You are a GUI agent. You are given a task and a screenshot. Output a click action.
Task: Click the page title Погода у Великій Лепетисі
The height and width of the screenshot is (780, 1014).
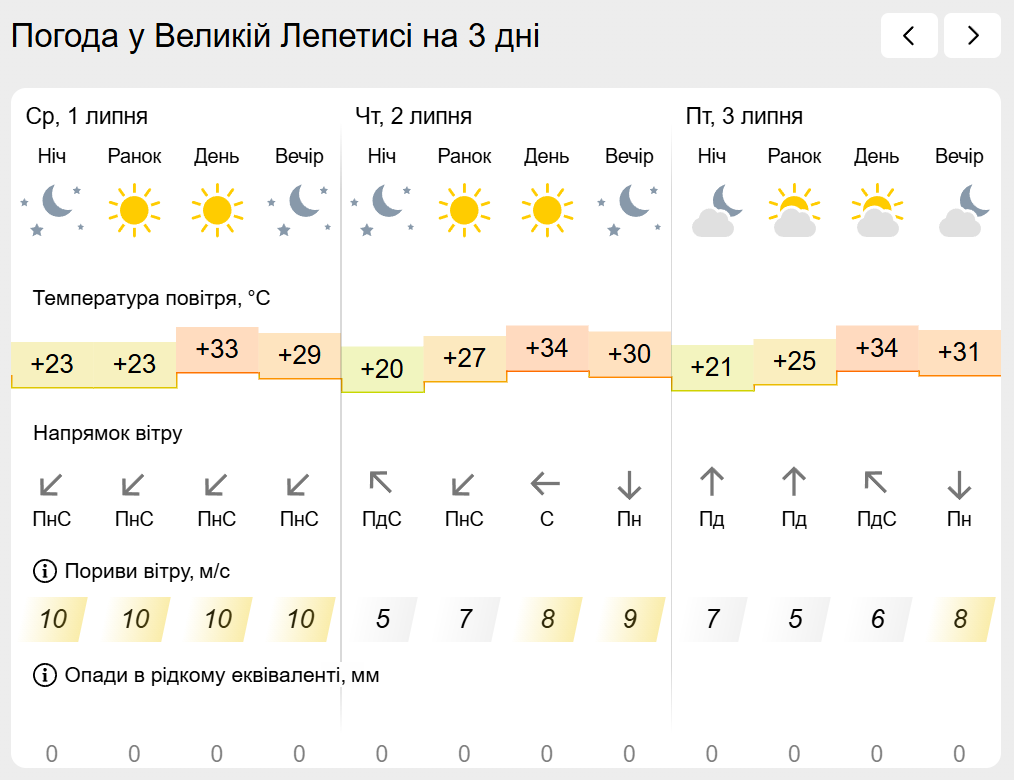point(211,36)
